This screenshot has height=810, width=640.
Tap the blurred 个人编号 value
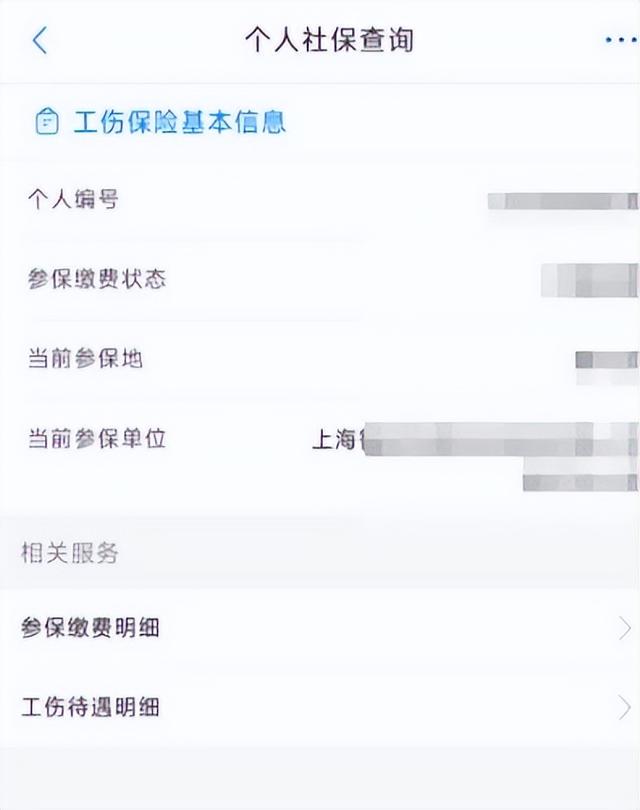562,201
